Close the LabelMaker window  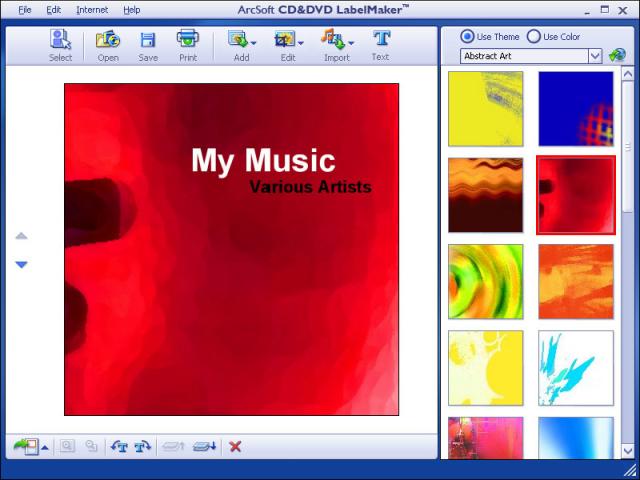623,10
